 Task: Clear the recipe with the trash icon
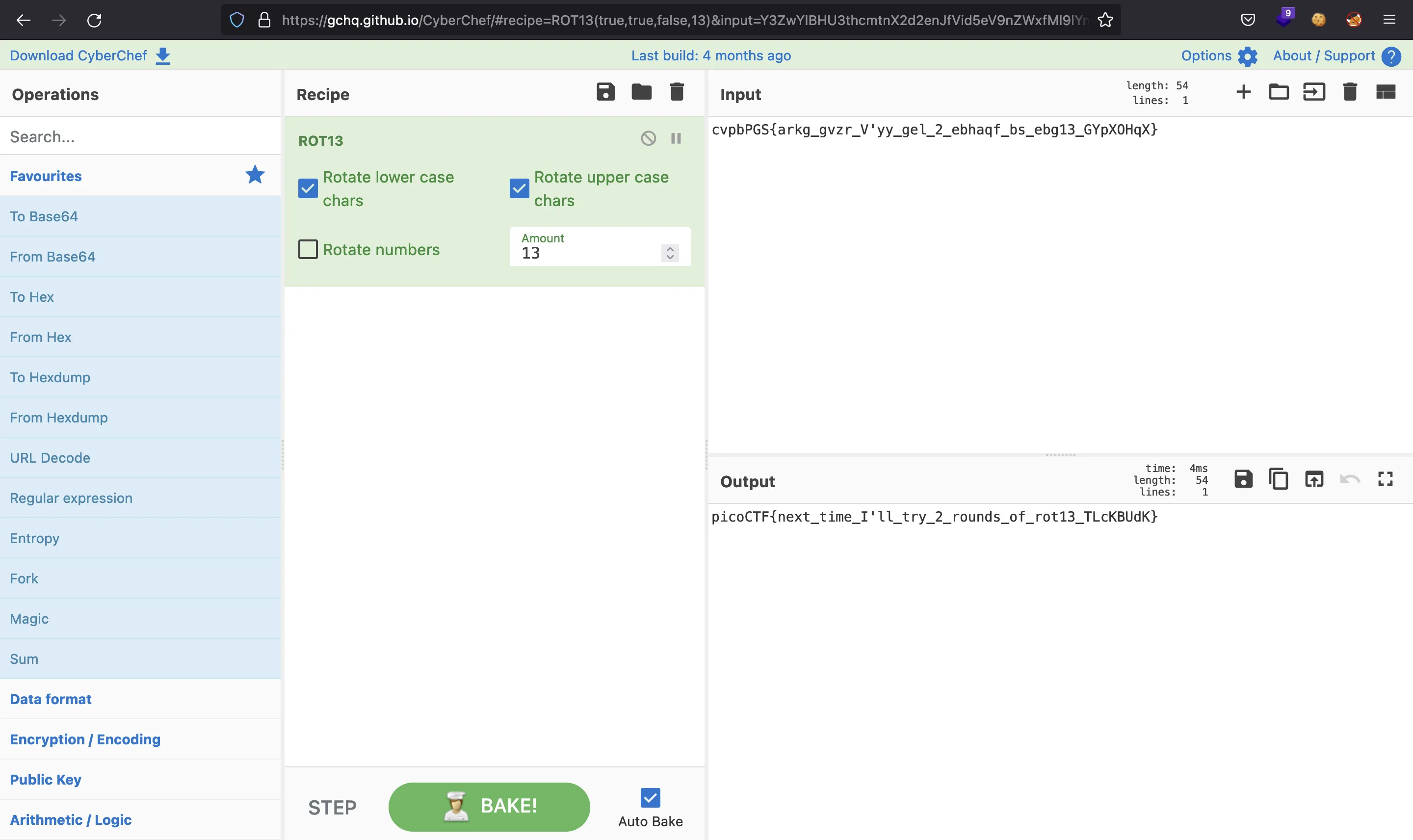(677, 92)
